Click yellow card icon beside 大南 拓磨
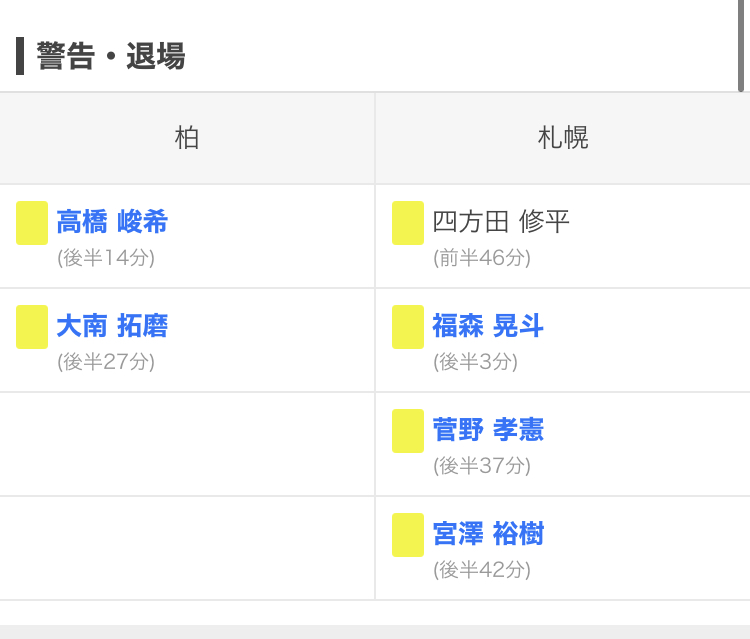This screenshot has width=750, height=639. tap(32, 327)
